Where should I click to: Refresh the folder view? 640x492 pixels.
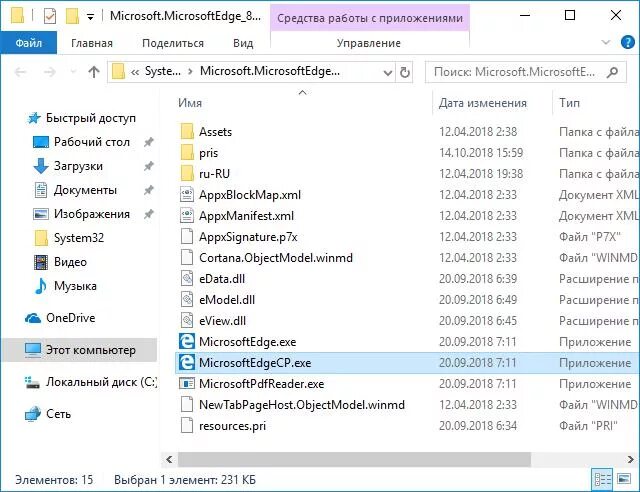click(404, 73)
